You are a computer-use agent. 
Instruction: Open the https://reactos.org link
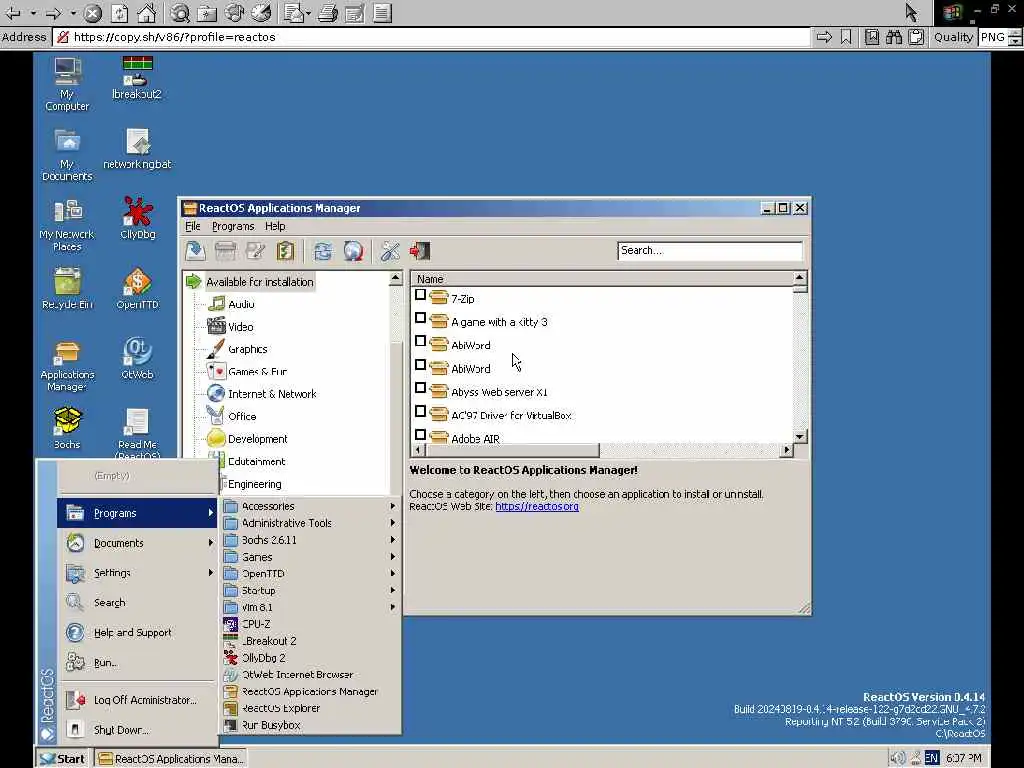click(537, 506)
